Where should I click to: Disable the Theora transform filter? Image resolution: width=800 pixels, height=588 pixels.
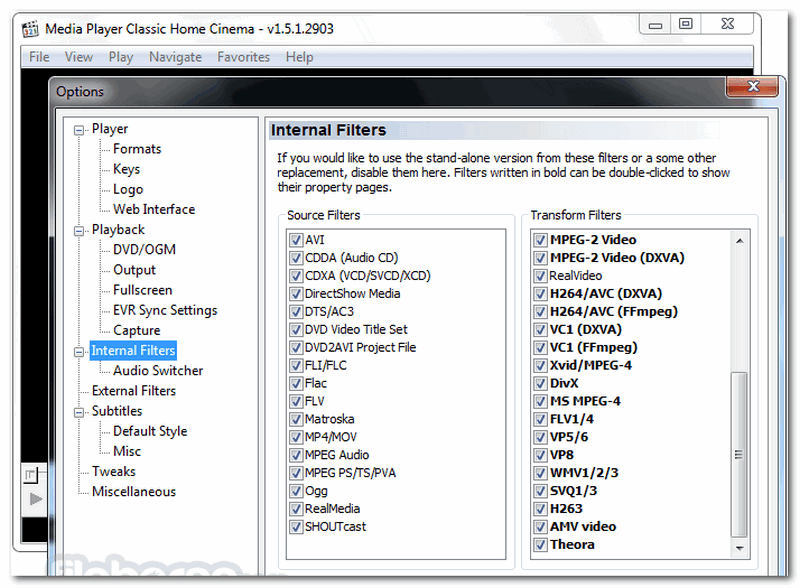pyautogui.click(x=541, y=545)
